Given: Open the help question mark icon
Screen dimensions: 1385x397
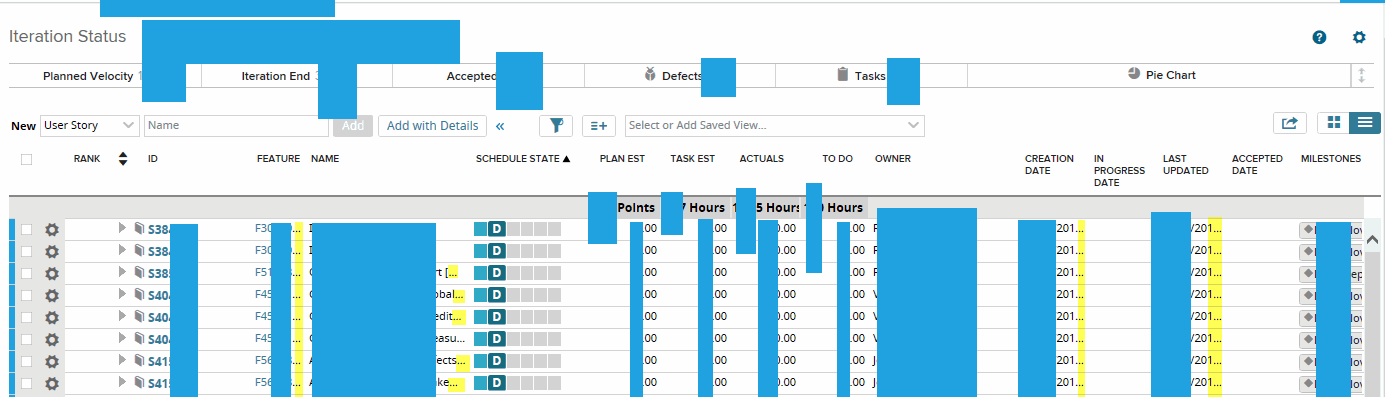Looking at the screenshot, I should coord(1319,37).
